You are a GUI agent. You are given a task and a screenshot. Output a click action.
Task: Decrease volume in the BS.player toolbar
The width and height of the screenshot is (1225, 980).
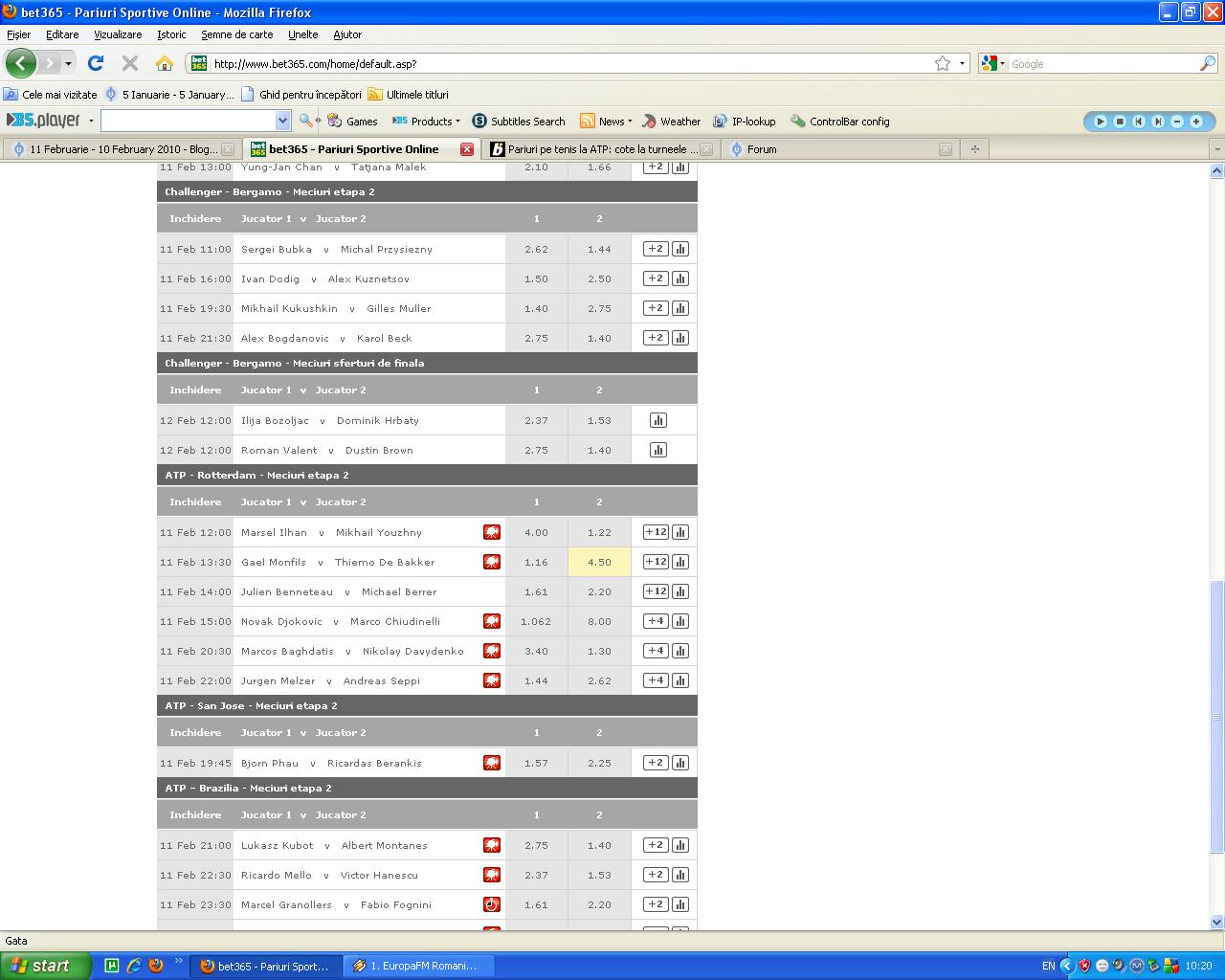pyautogui.click(x=1177, y=122)
